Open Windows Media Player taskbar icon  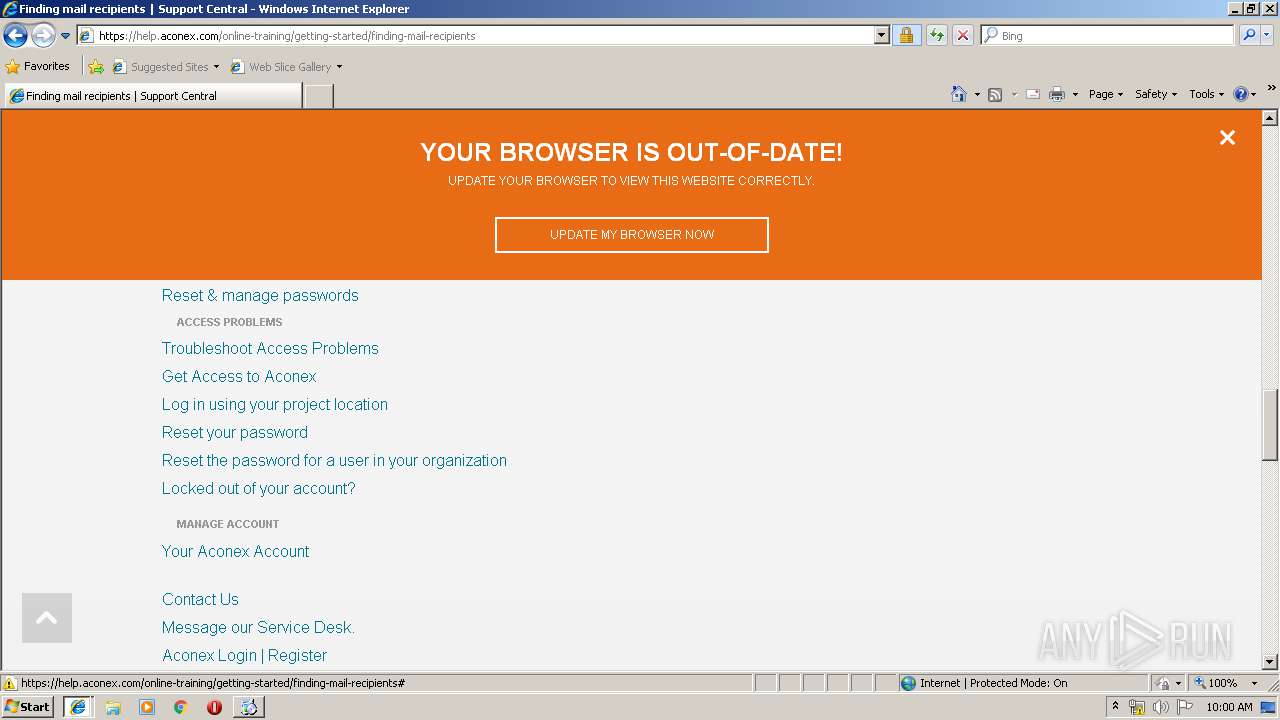147,707
